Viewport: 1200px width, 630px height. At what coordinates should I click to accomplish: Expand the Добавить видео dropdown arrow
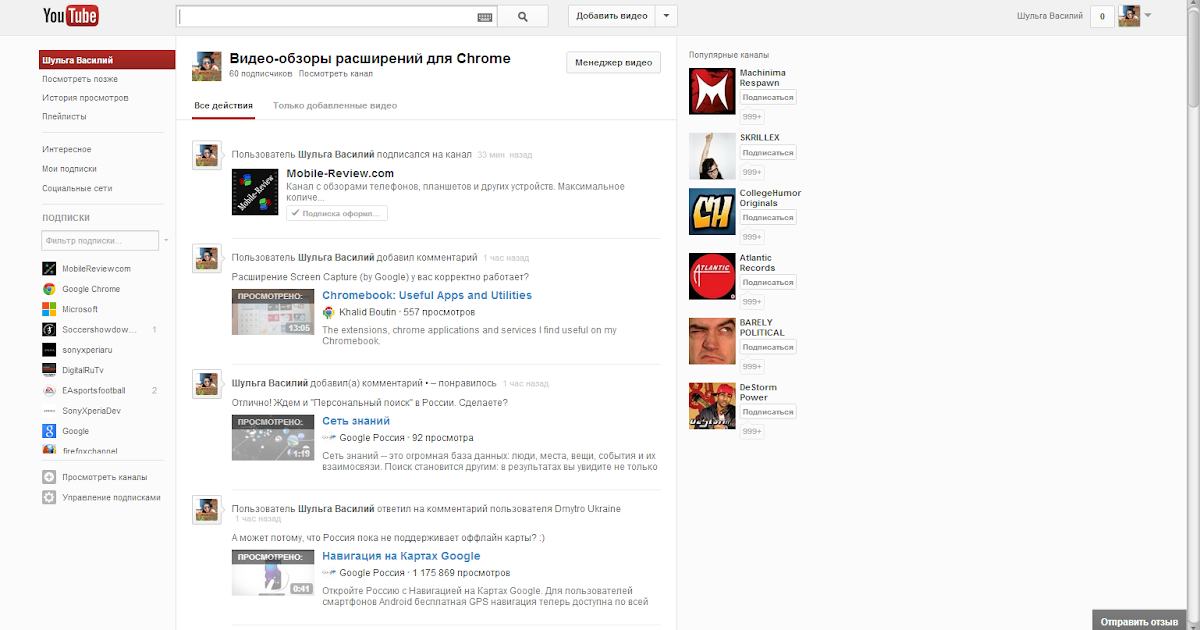pos(668,16)
